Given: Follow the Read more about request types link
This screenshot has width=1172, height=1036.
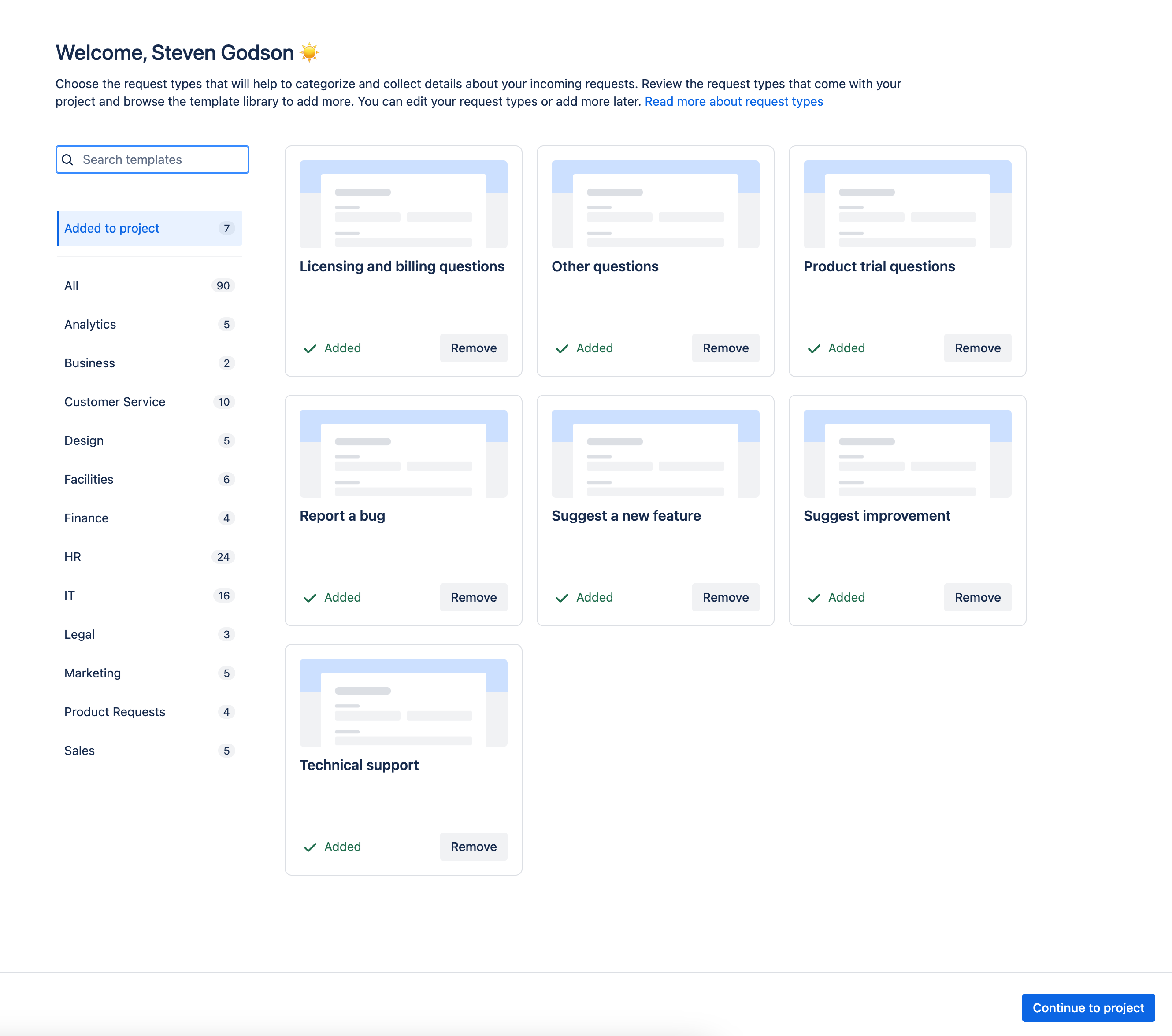Looking at the screenshot, I should pos(733,101).
